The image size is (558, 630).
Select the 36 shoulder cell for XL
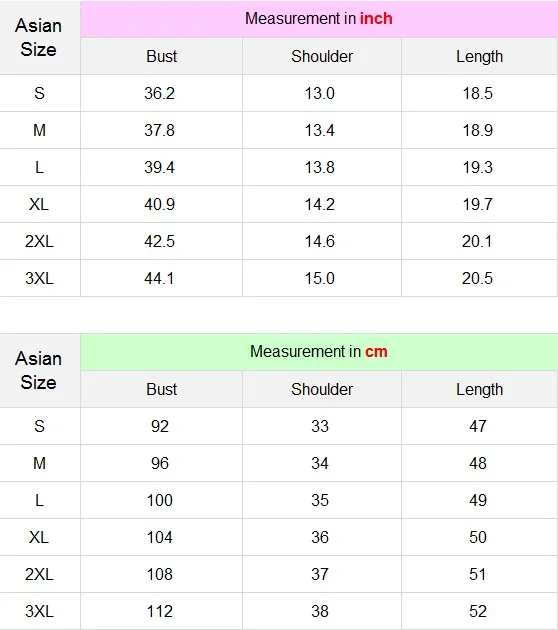[320, 537]
